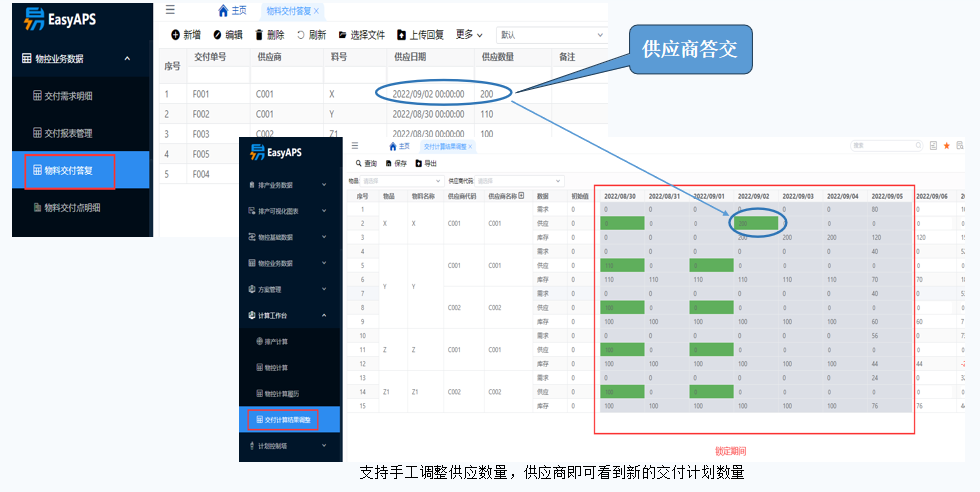This screenshot has height=492, width=980.
Task: Click the 删除 trash icon
Action: (258, 35)
